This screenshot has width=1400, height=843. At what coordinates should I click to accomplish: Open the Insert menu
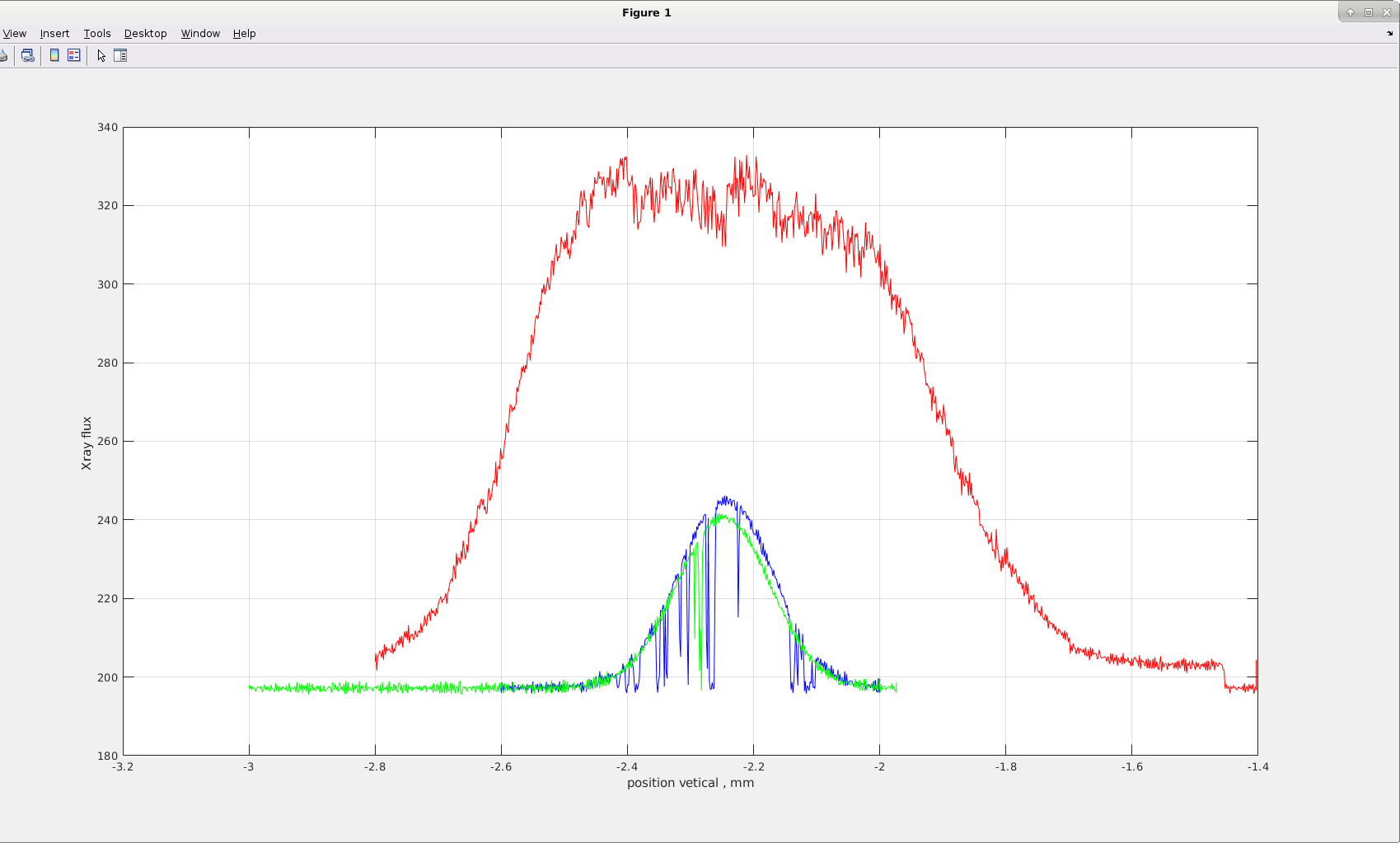click(54, 34)
